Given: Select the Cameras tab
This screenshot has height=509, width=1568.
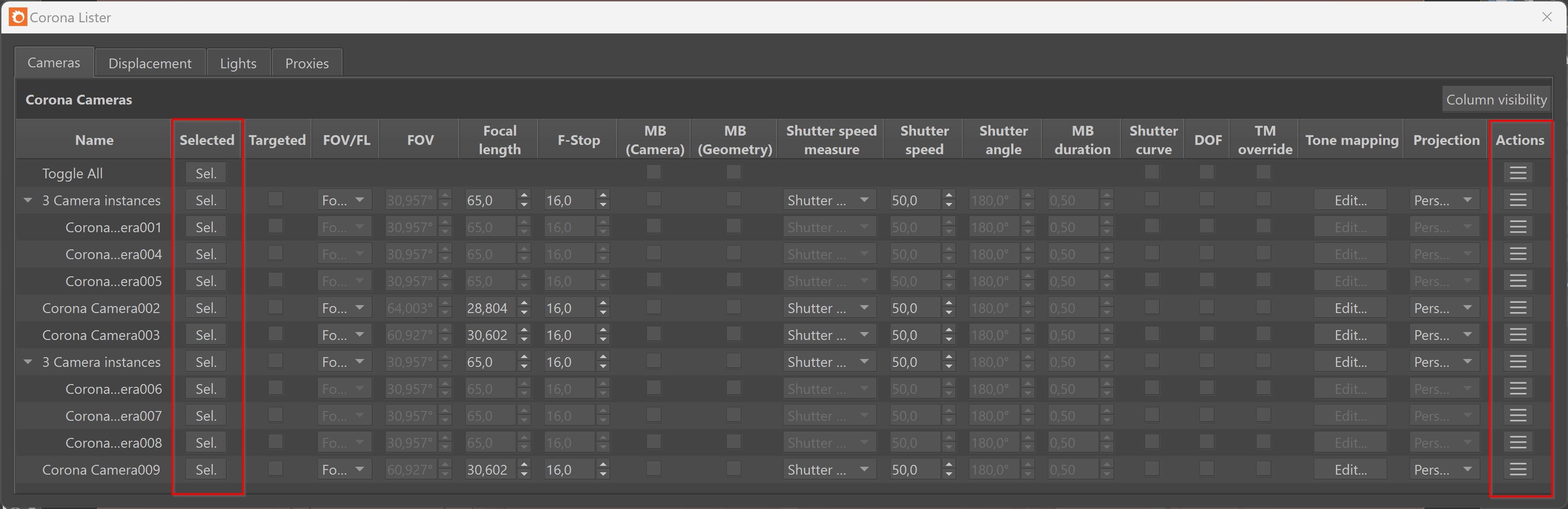Looking at the screenshot, I should point(53,62).
